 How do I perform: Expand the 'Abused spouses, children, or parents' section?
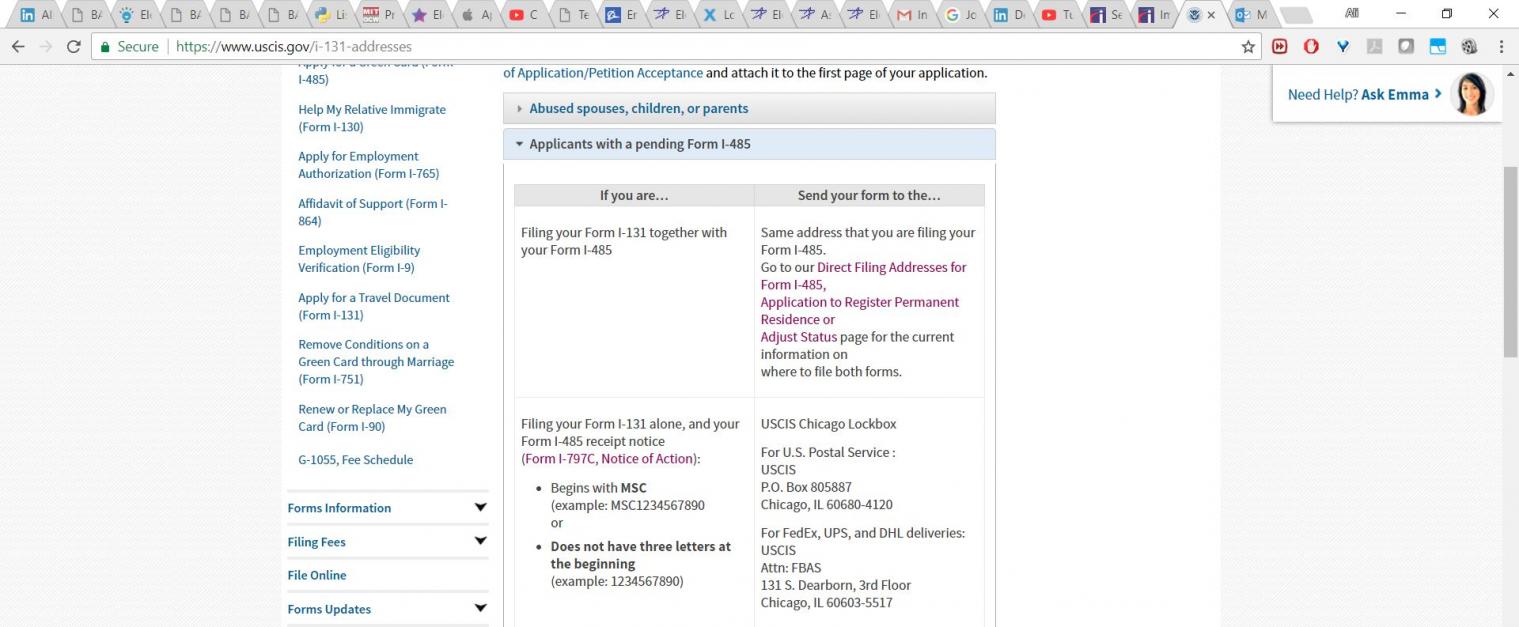tap(638, 108)
